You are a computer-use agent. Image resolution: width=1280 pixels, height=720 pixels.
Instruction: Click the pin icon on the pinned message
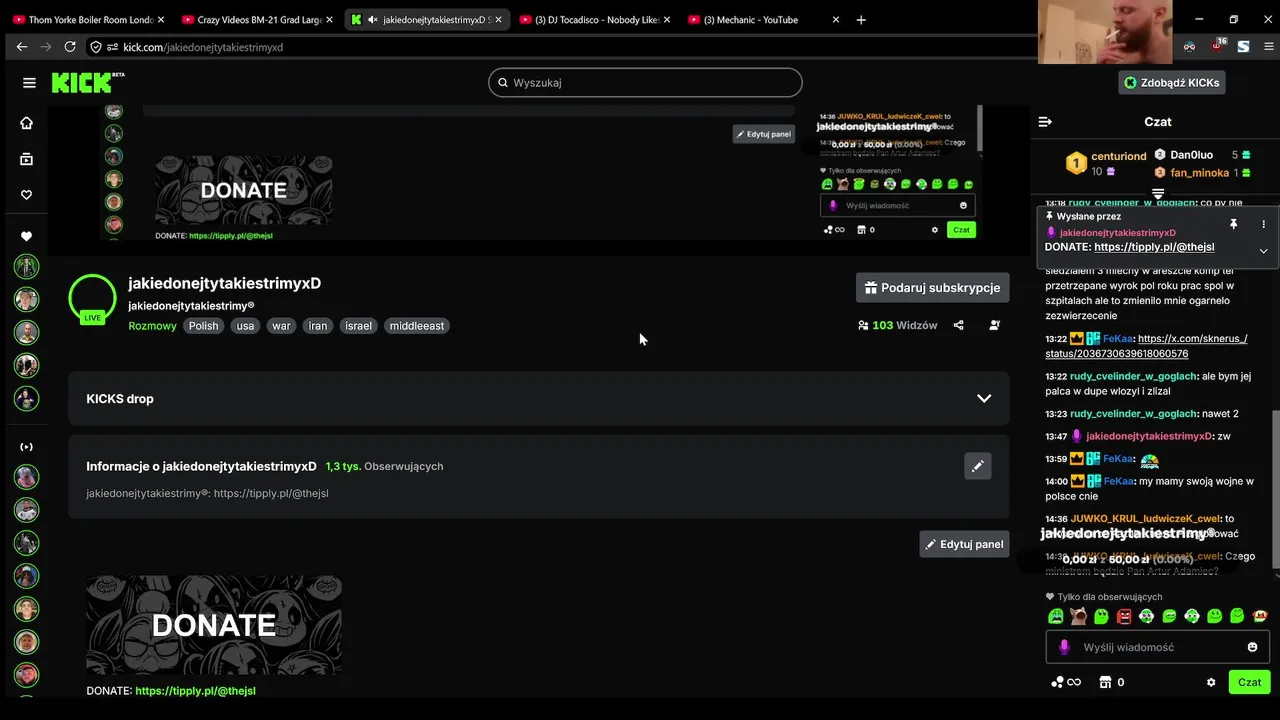coord(1233,224)
